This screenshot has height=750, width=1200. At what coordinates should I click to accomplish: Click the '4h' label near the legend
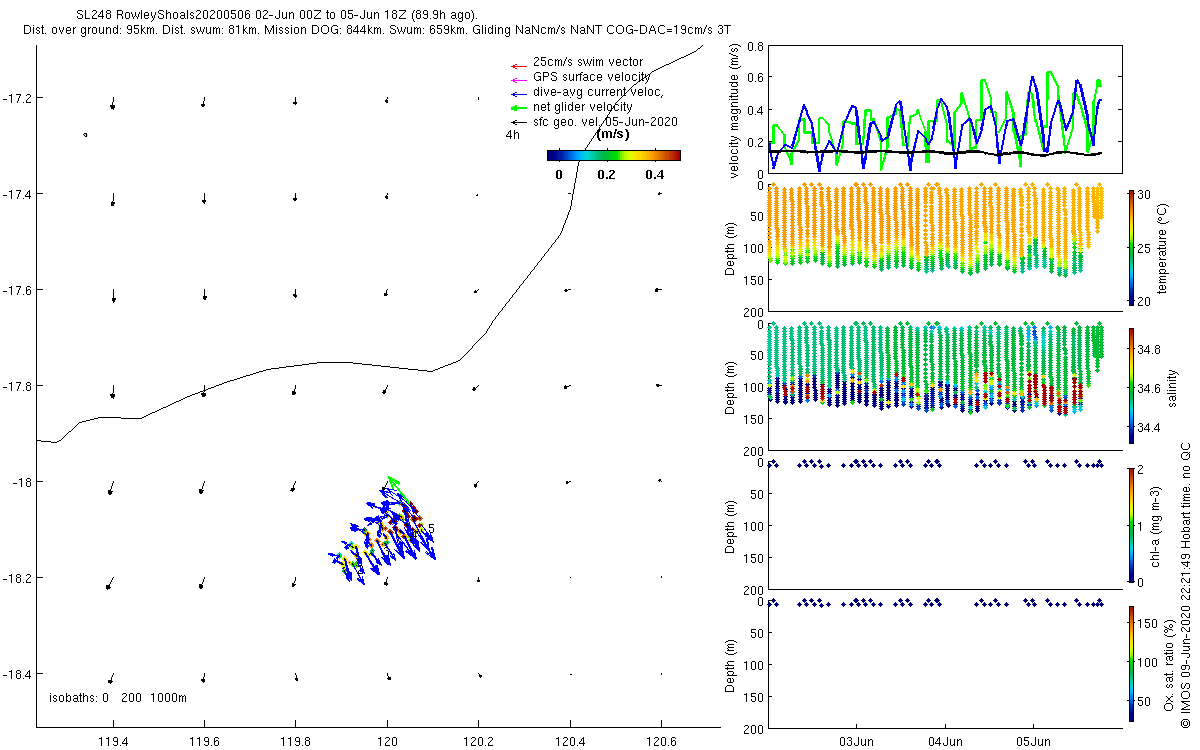513,134
